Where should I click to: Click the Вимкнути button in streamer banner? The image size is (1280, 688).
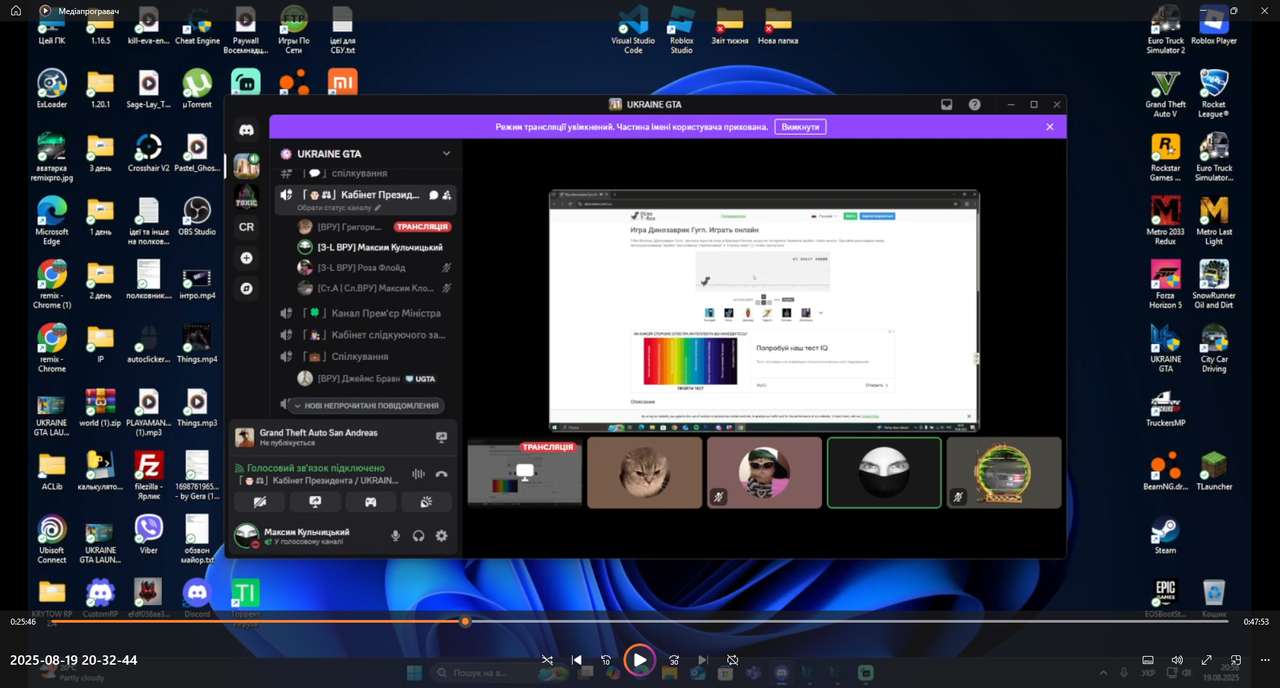coord(800,127)
